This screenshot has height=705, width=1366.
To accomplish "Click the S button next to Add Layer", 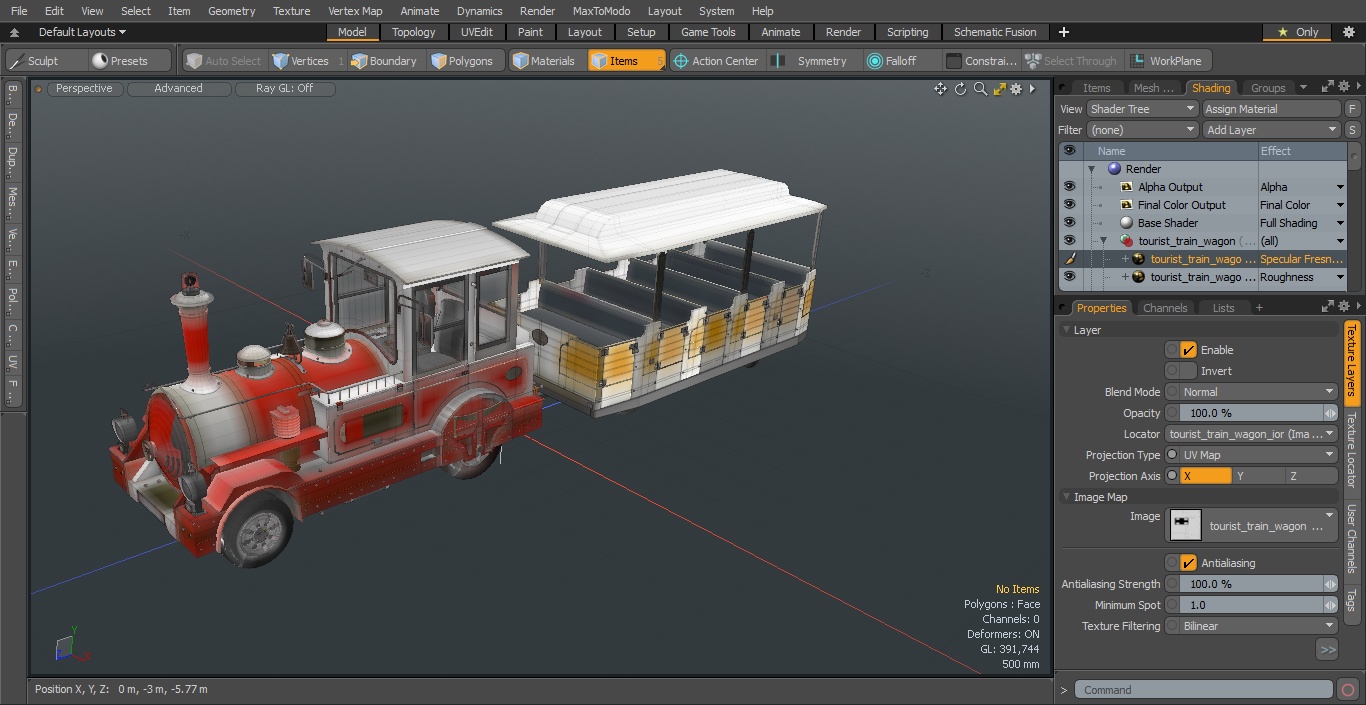I will (1352, 130).
